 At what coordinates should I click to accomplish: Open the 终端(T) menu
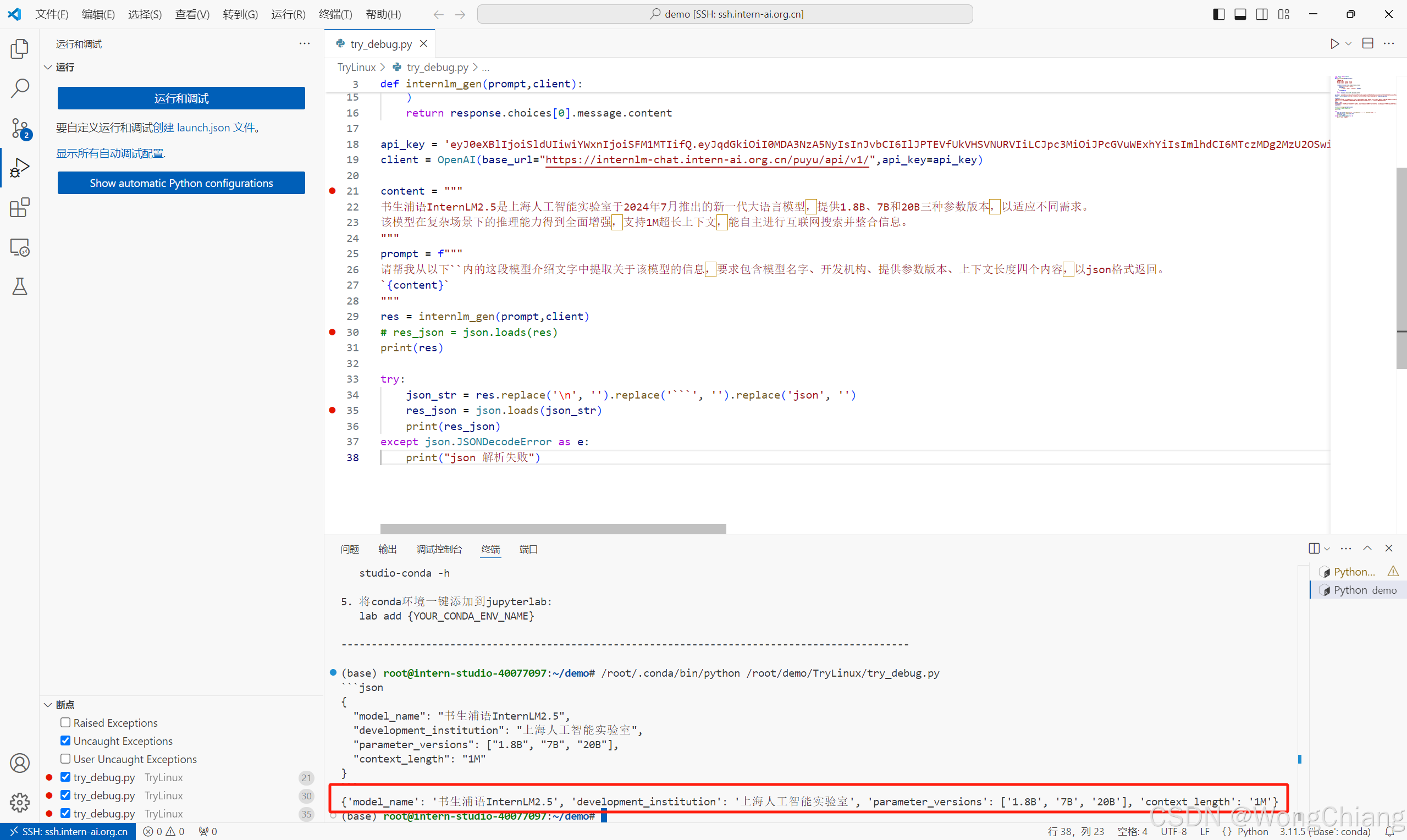point(335,14)
